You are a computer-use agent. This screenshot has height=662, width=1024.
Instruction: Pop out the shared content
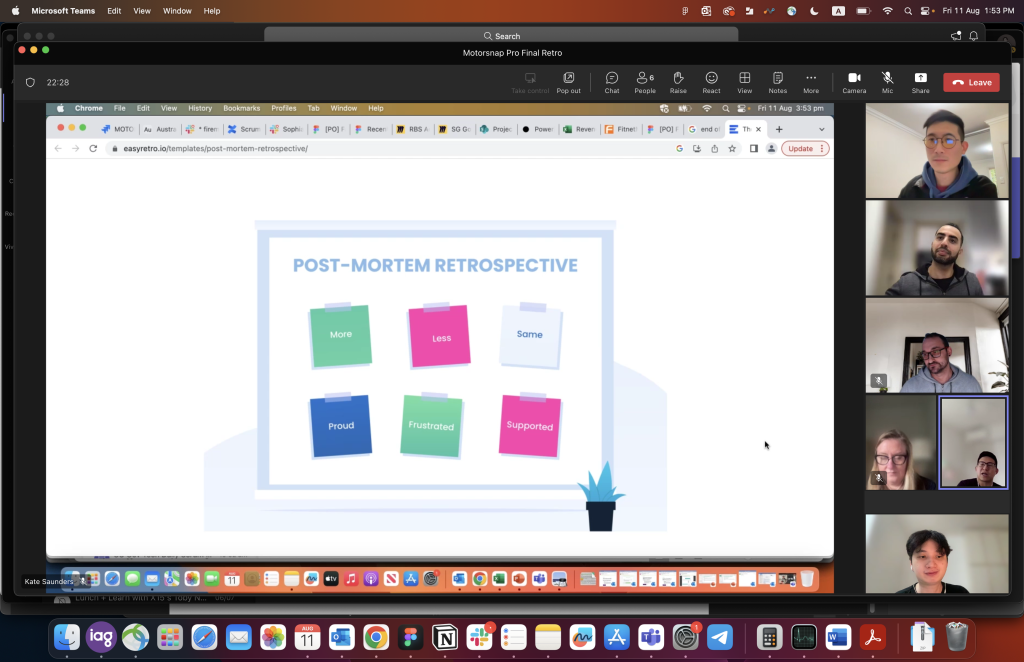tap(568, 82)
